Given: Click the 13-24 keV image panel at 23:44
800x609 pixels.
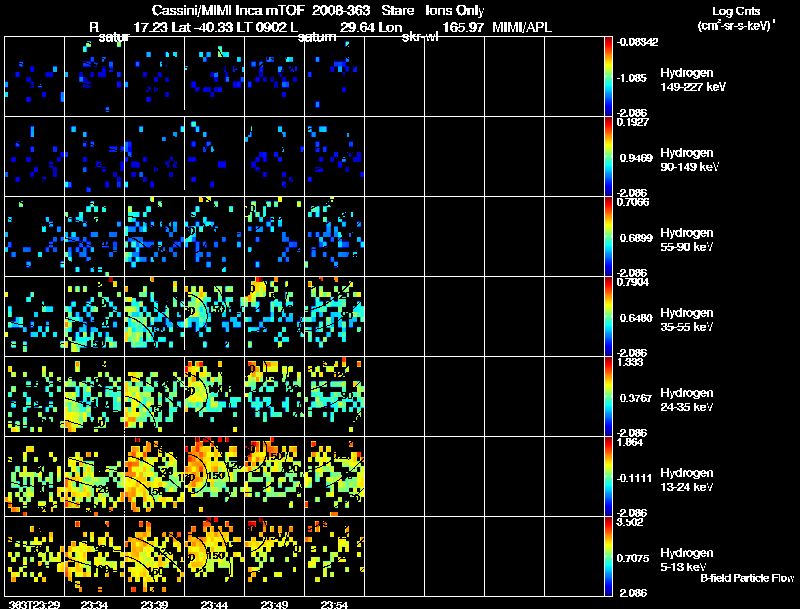Looking at the screenshot, I should (214, 476).
